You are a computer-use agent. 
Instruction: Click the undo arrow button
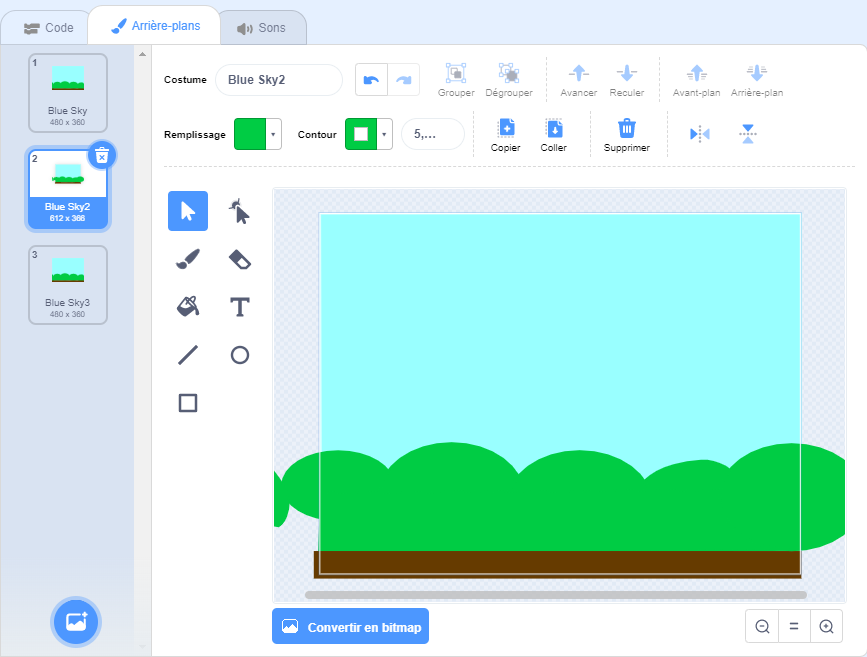372,80
